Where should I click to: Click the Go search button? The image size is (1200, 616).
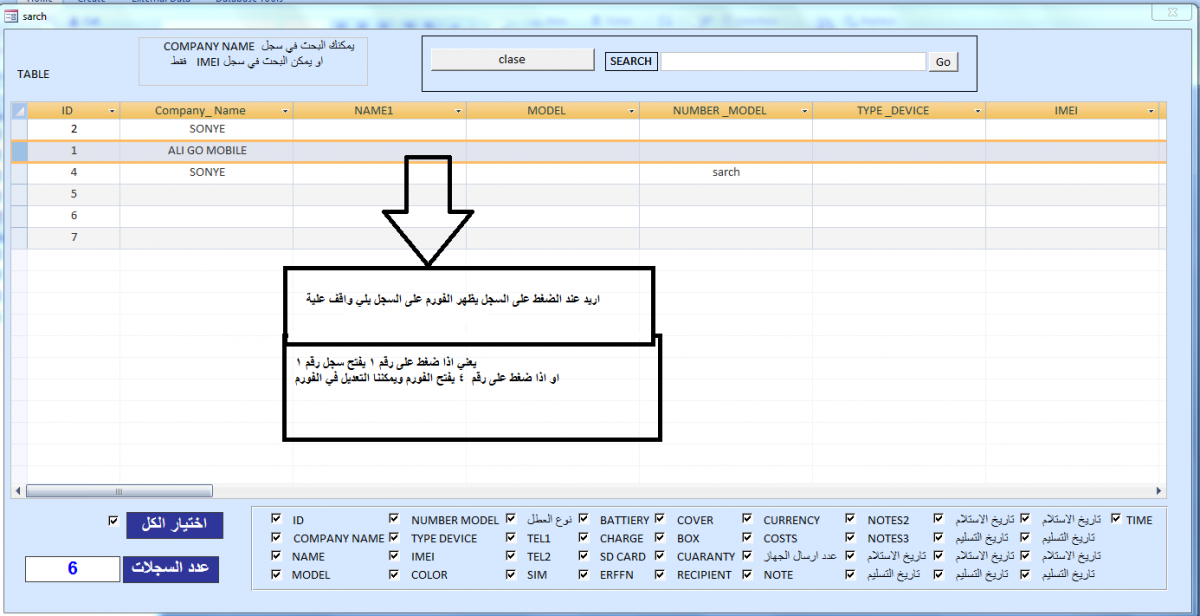coord(943,62)
